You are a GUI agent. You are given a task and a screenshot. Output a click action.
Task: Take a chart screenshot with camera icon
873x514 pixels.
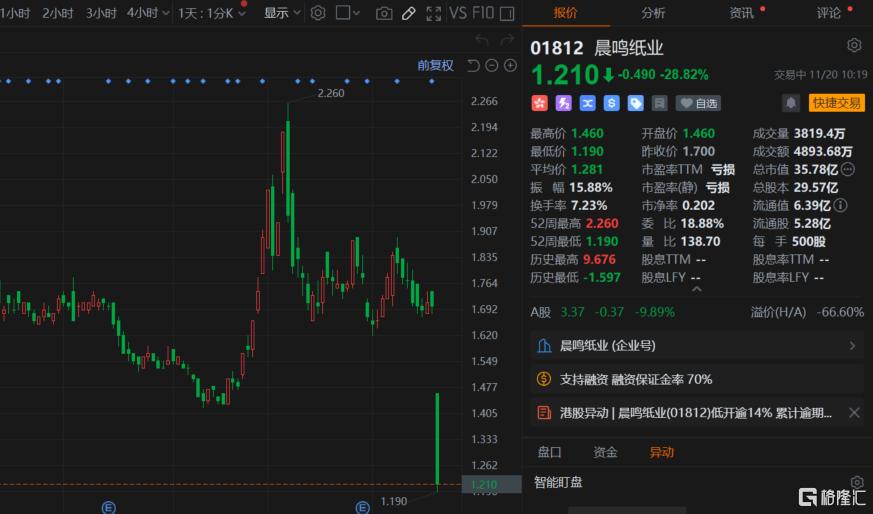point(384,13)
